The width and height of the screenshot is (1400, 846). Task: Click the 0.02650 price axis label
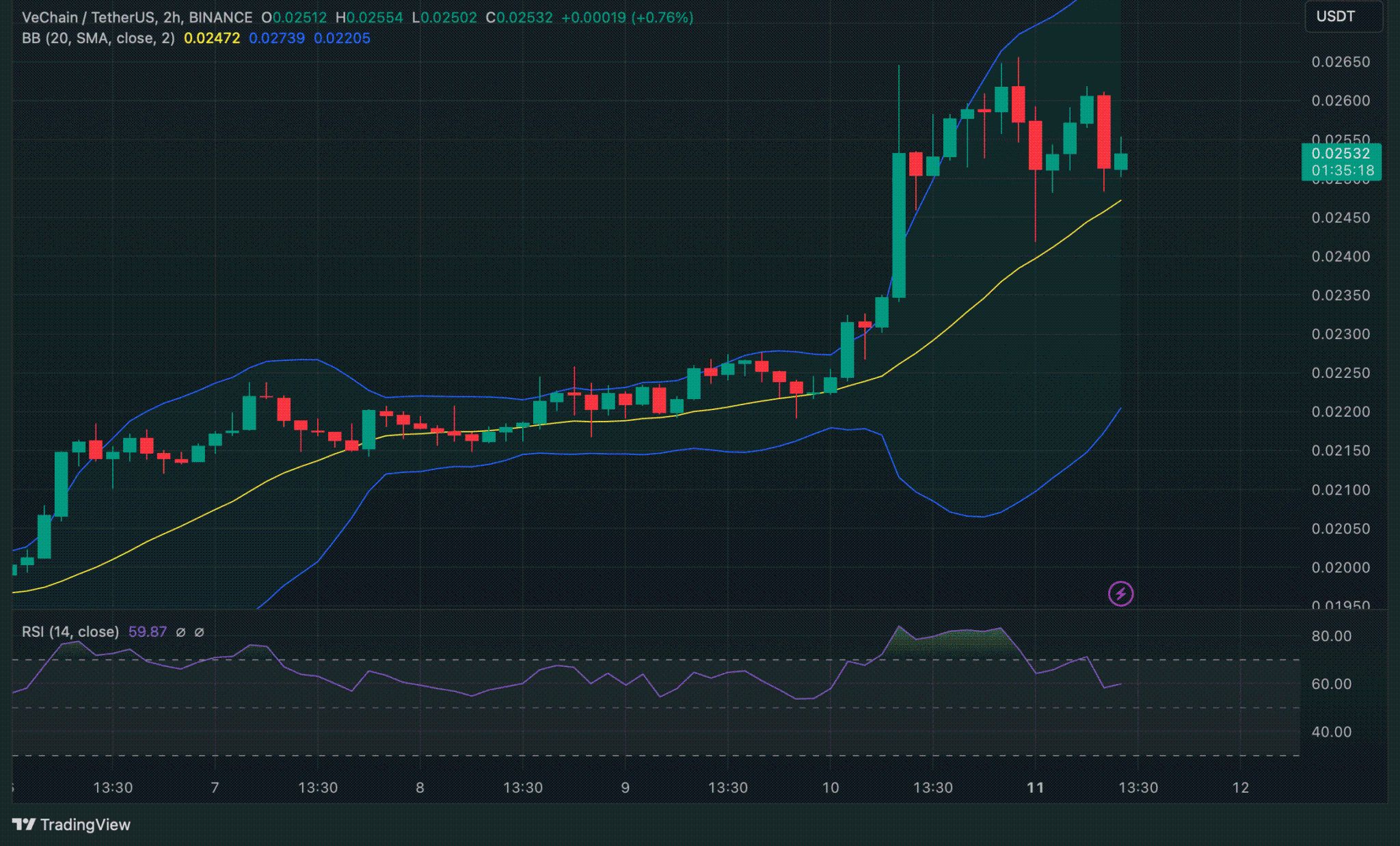[1341, 62]
